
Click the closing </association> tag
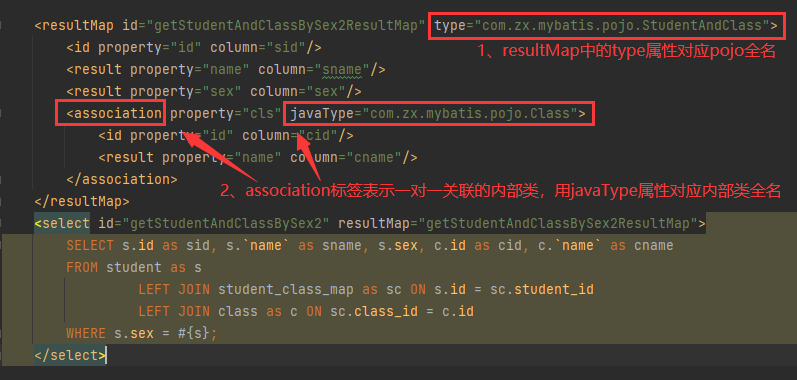pyautogui.click(x=121, y=179)
